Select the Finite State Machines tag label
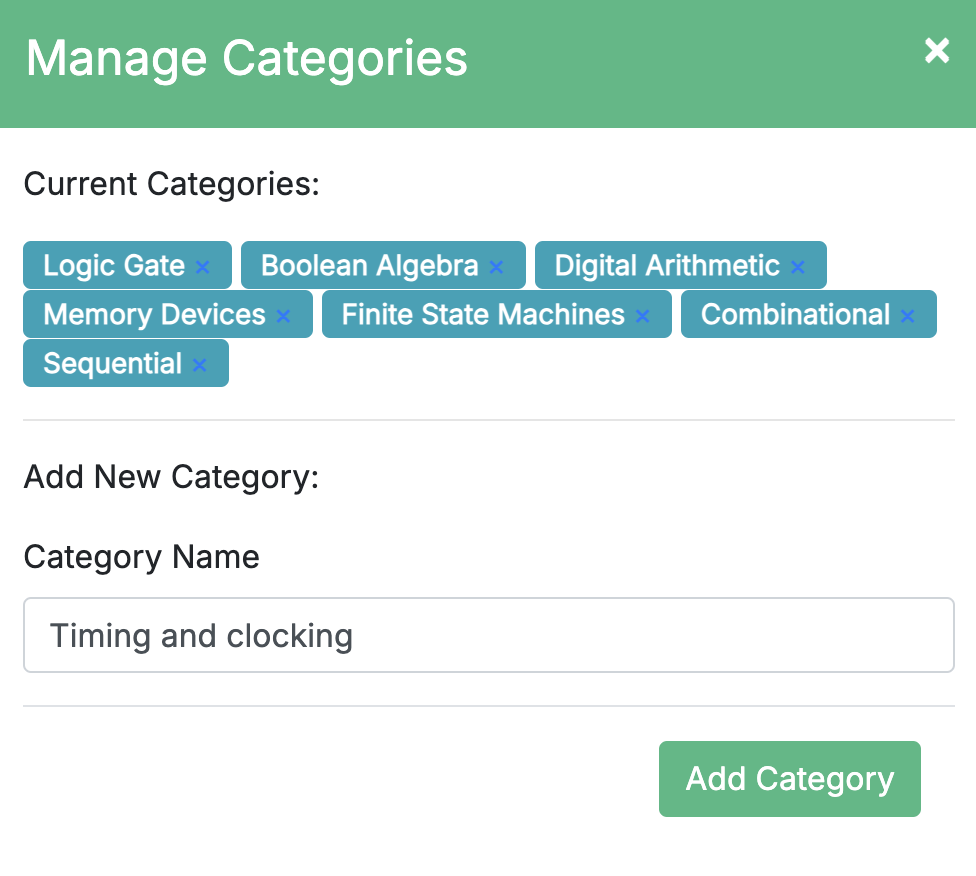Screen dimensions: 976x876 point(483,315)
